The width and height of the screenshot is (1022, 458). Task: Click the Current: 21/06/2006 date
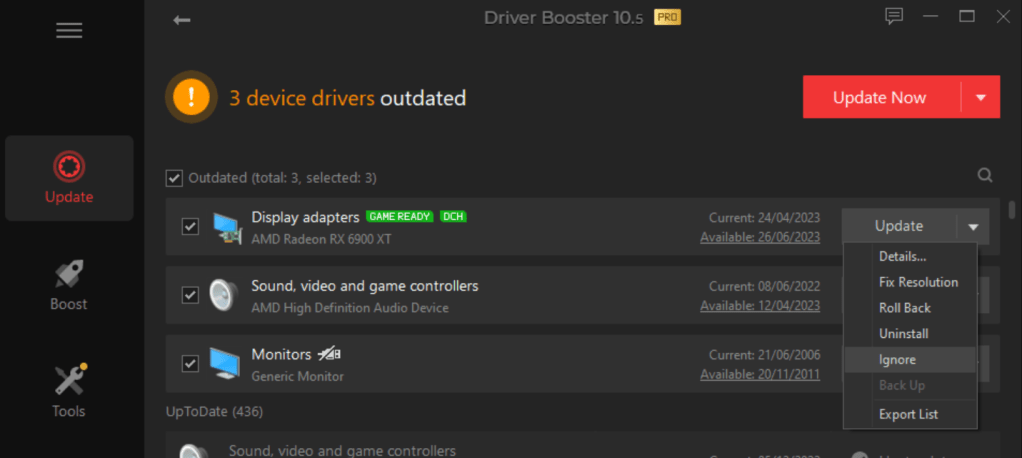tap(765, 354)
